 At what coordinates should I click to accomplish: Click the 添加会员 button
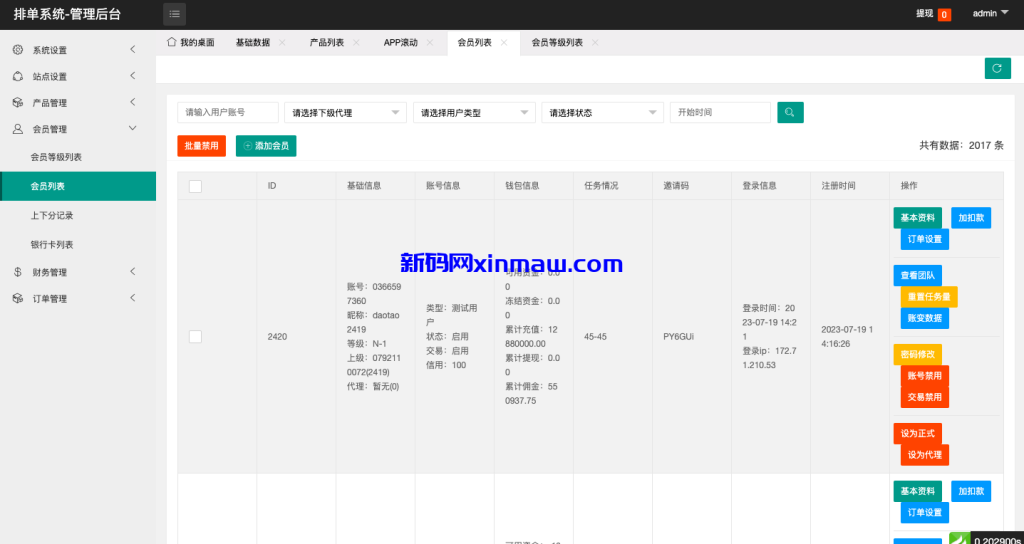(266, 146)
